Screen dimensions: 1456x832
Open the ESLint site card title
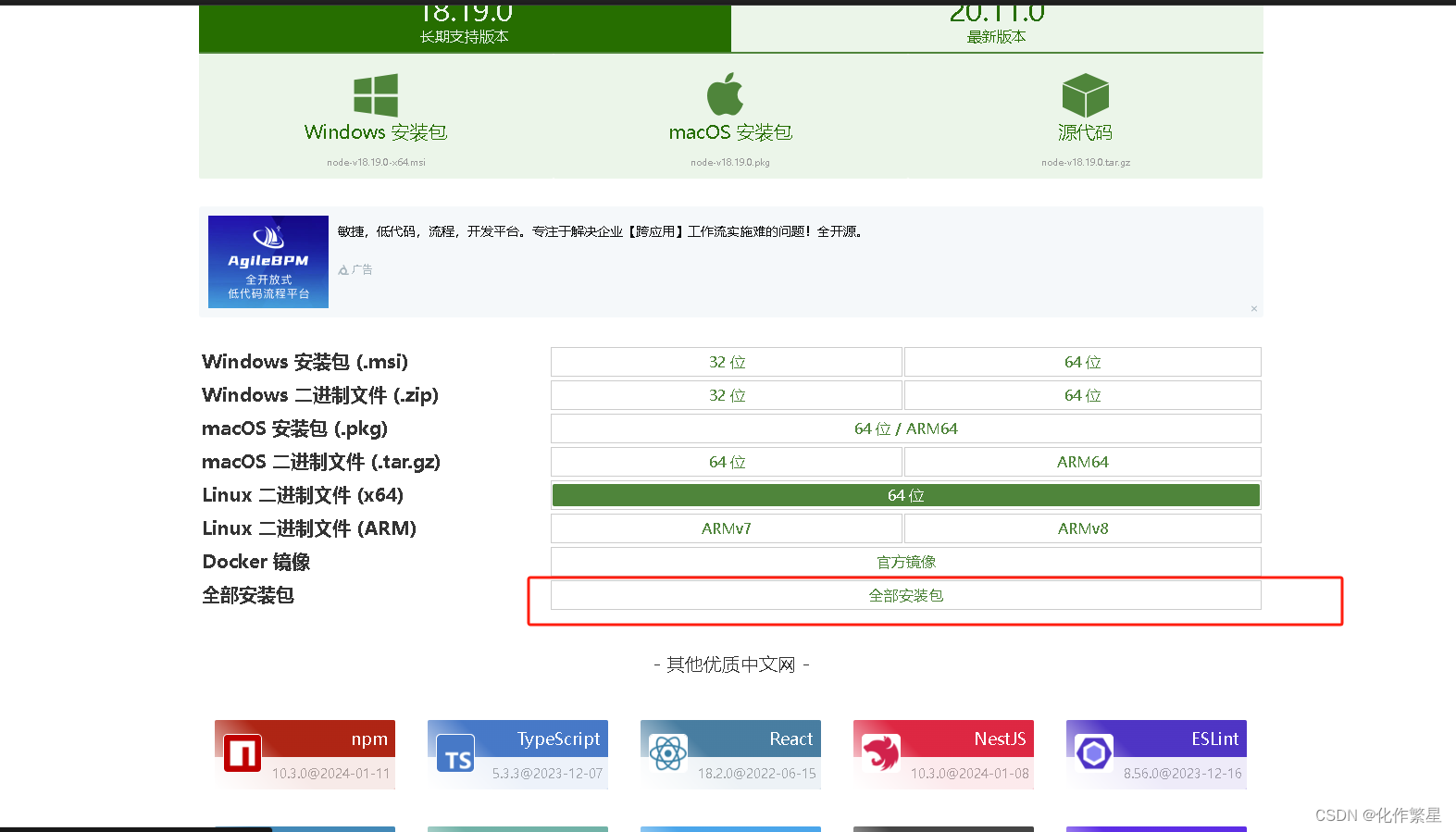(1215, 739)
